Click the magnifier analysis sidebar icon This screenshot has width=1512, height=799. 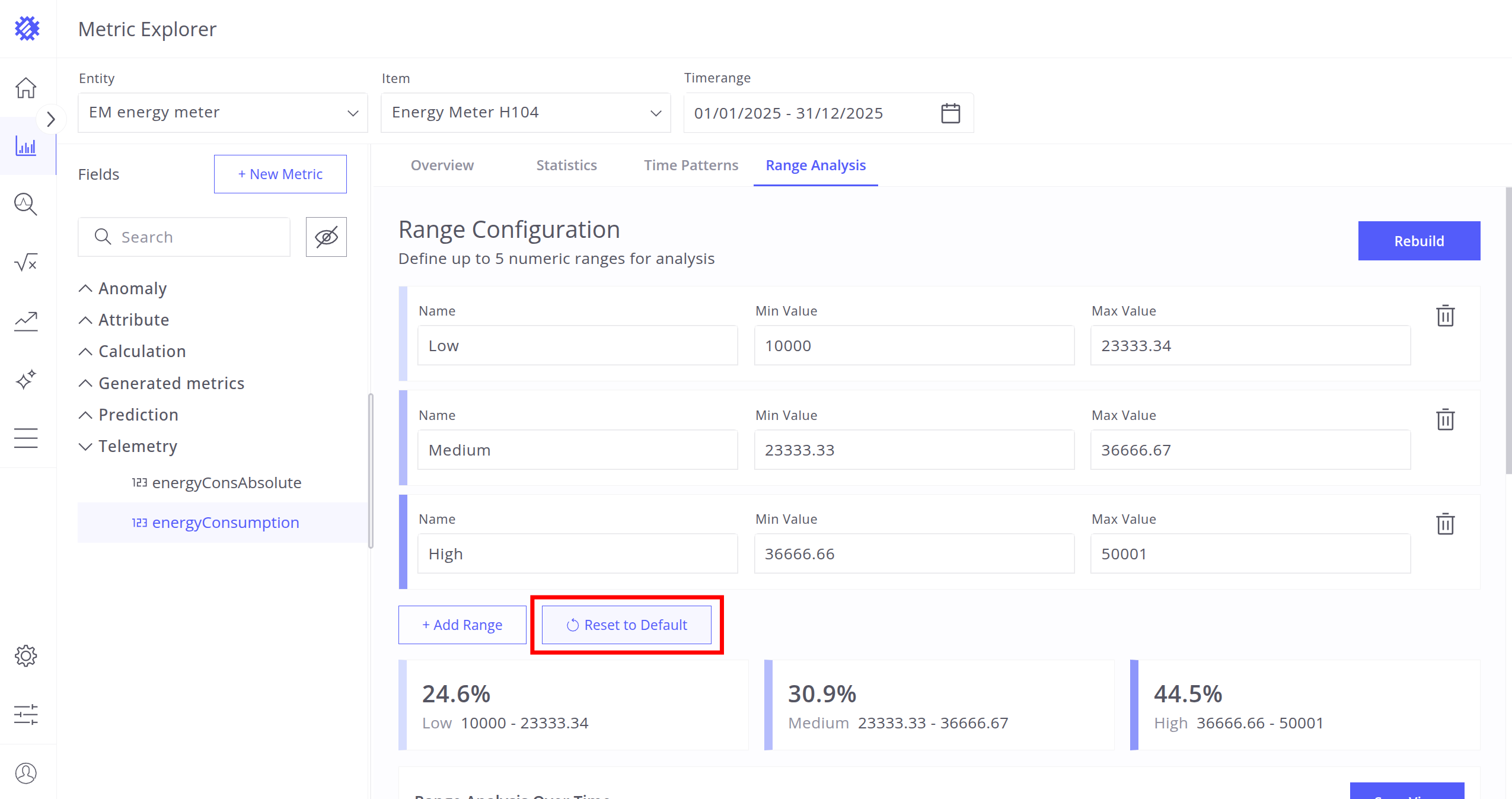(x=25, y=204)
